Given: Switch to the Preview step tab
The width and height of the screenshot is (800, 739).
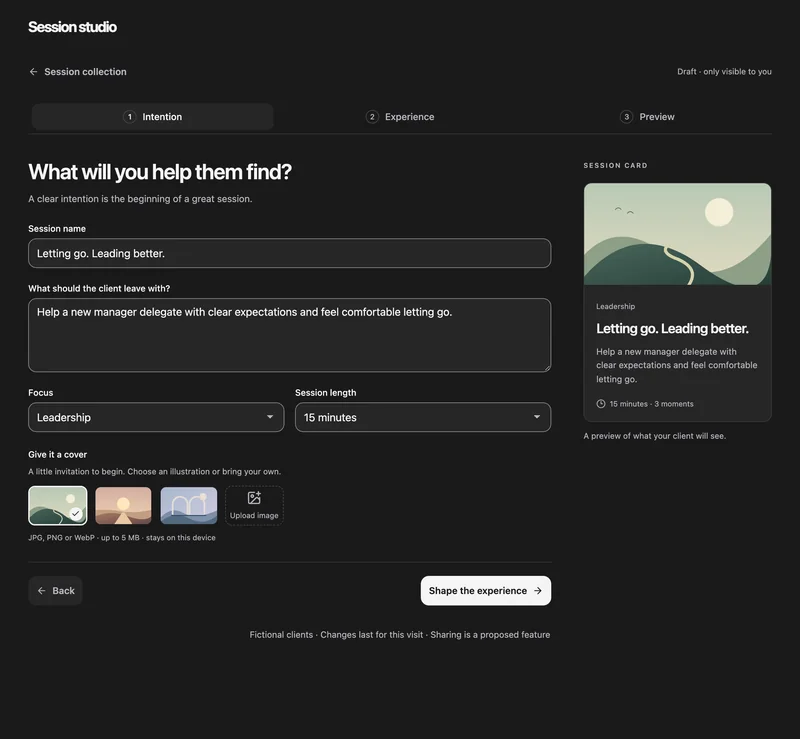Looking at the screenshot, I should (x=647, y=117).
